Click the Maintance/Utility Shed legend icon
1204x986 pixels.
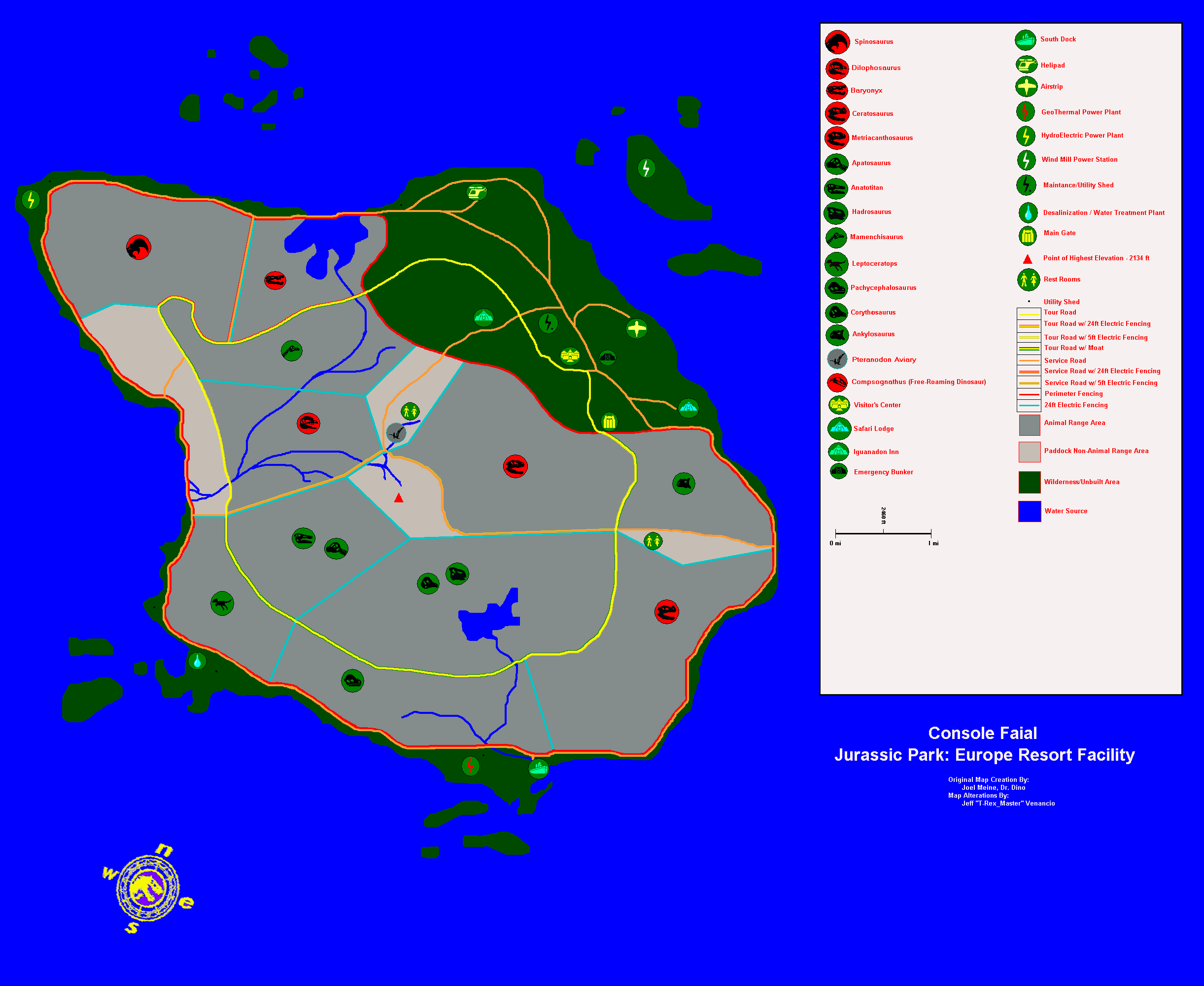[1026, 185]
